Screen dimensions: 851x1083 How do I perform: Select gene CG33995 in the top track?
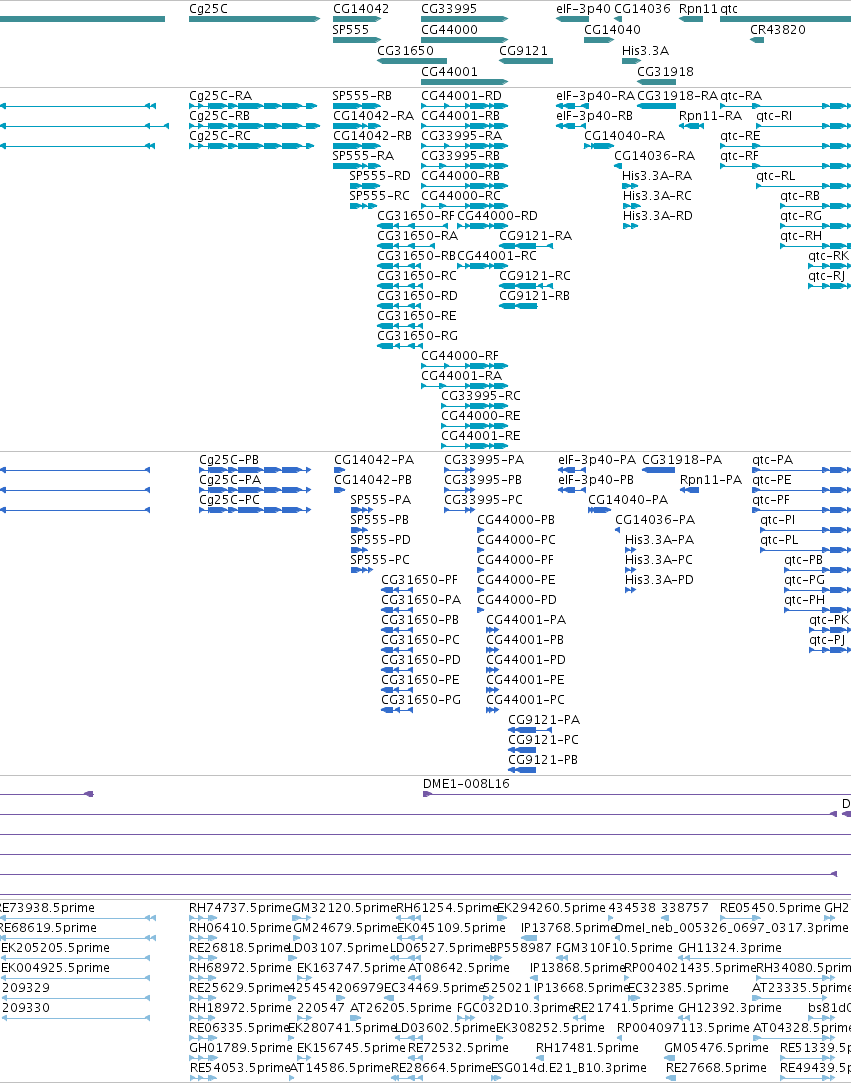click(x=449, y=9)
